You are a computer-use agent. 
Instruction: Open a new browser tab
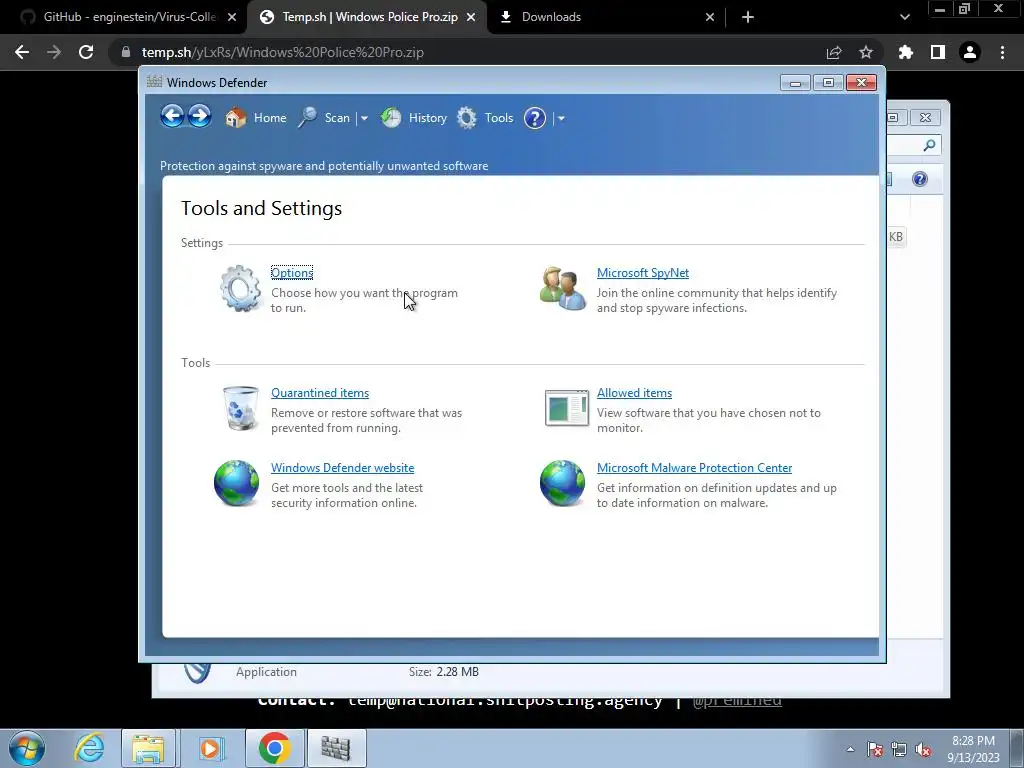[748, 17]
